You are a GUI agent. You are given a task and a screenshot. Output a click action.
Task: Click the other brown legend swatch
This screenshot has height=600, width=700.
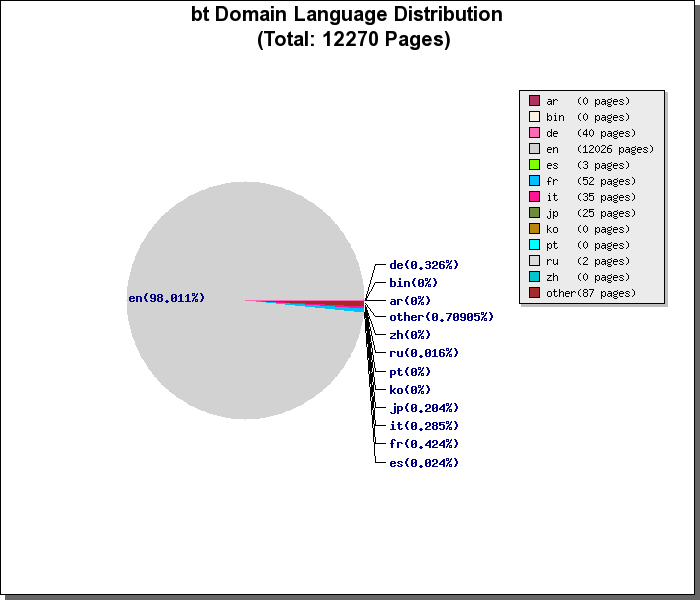[534, 293]
